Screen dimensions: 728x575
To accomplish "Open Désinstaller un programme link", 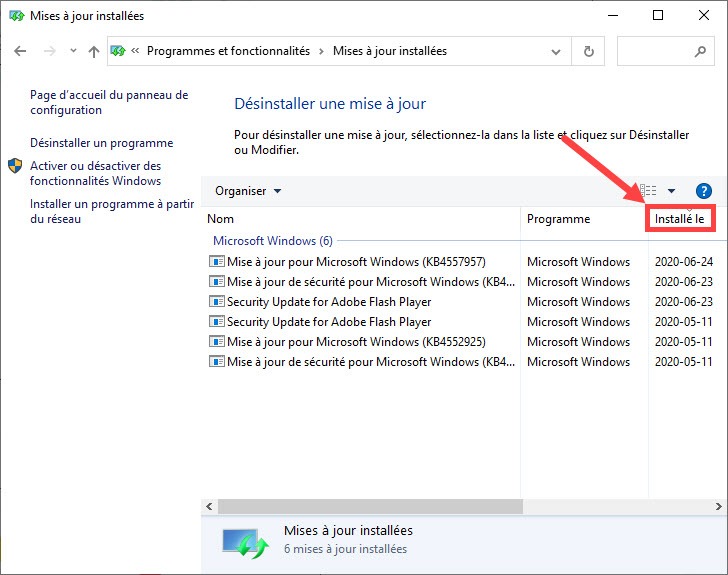I will tap(101, 143).
